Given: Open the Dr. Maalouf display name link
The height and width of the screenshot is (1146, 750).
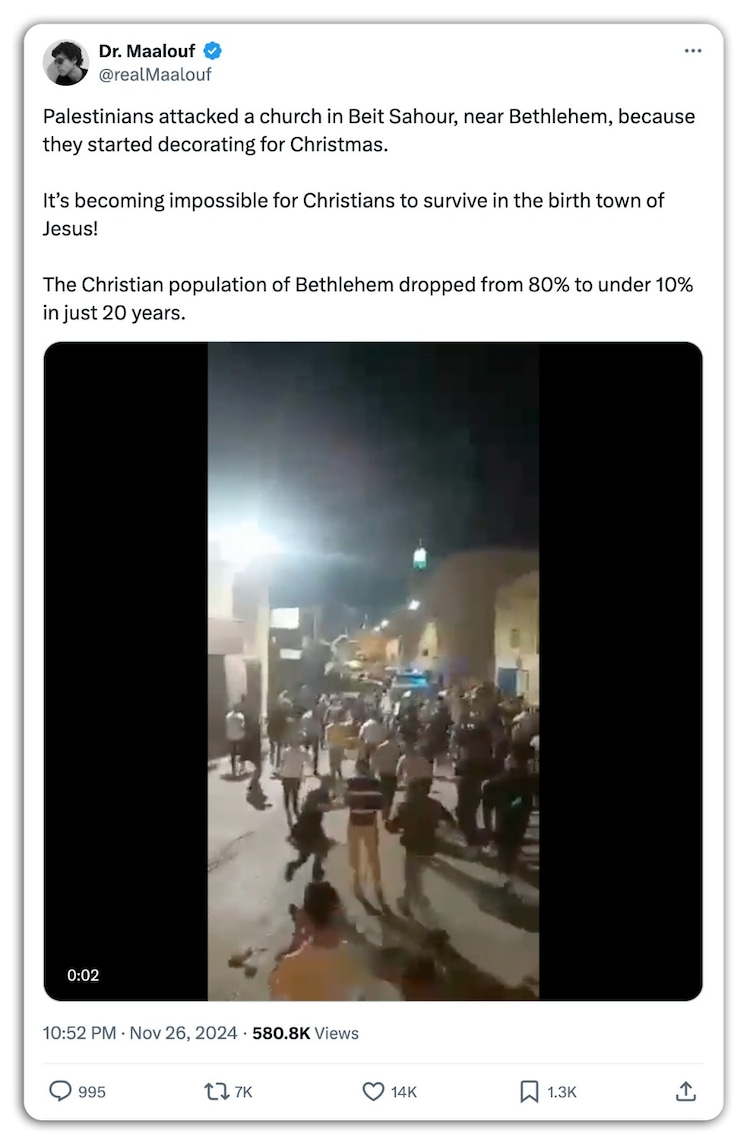Looking at the screenshot, I should (x=147, y=51).
